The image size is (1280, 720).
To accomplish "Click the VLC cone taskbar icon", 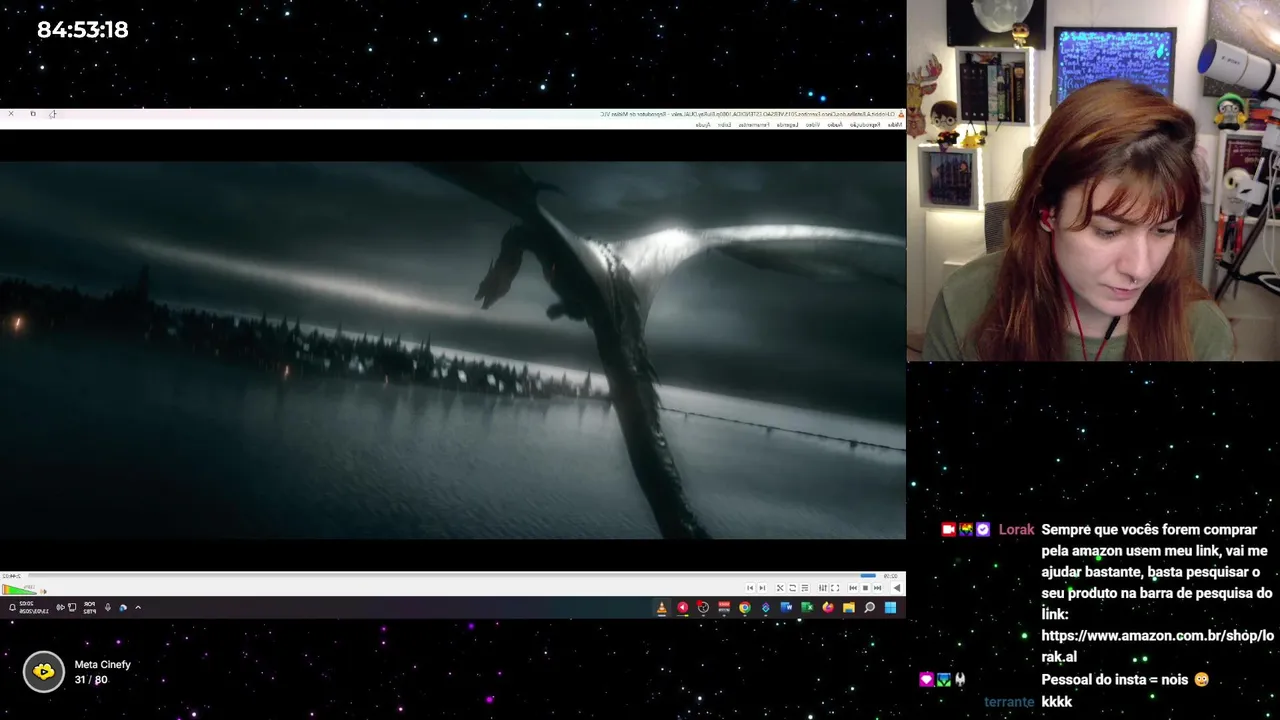I will click(x=662, y=607).
